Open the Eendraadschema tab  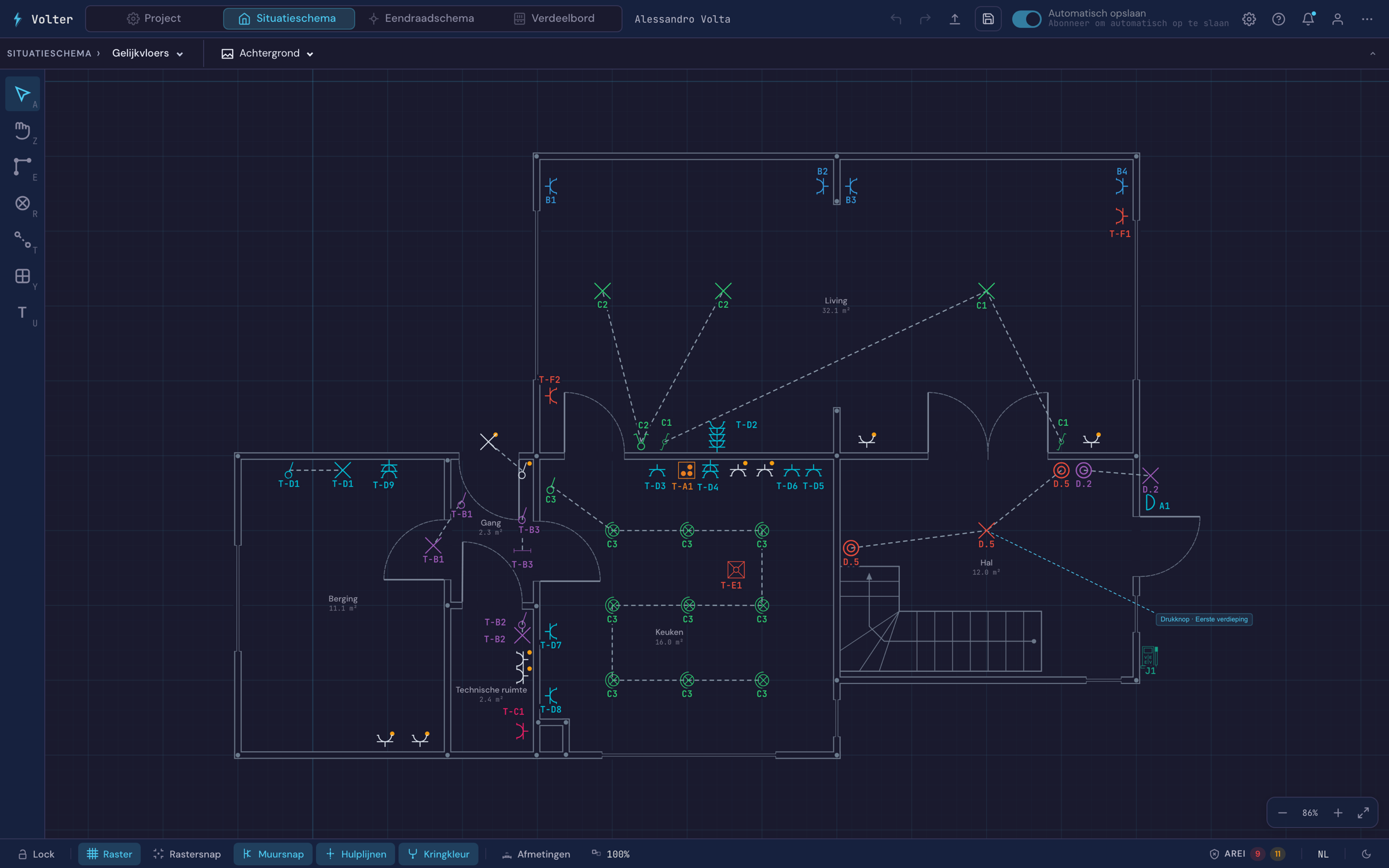[422, 19]
